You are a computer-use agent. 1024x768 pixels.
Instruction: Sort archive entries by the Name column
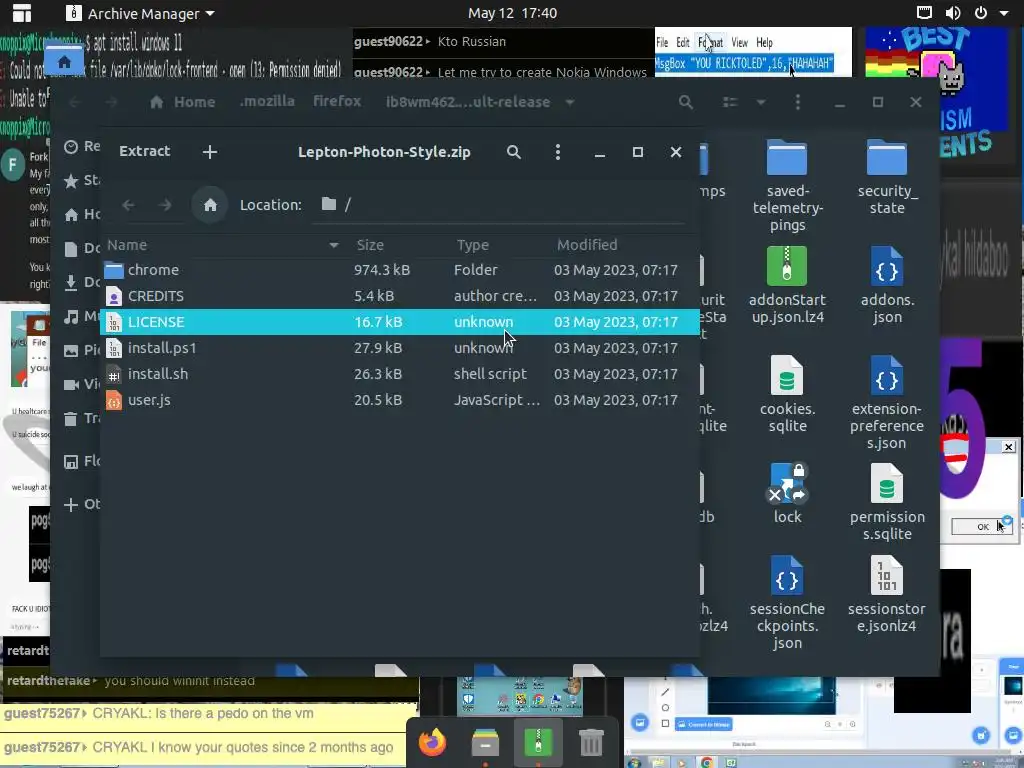[x=223, y=245]
